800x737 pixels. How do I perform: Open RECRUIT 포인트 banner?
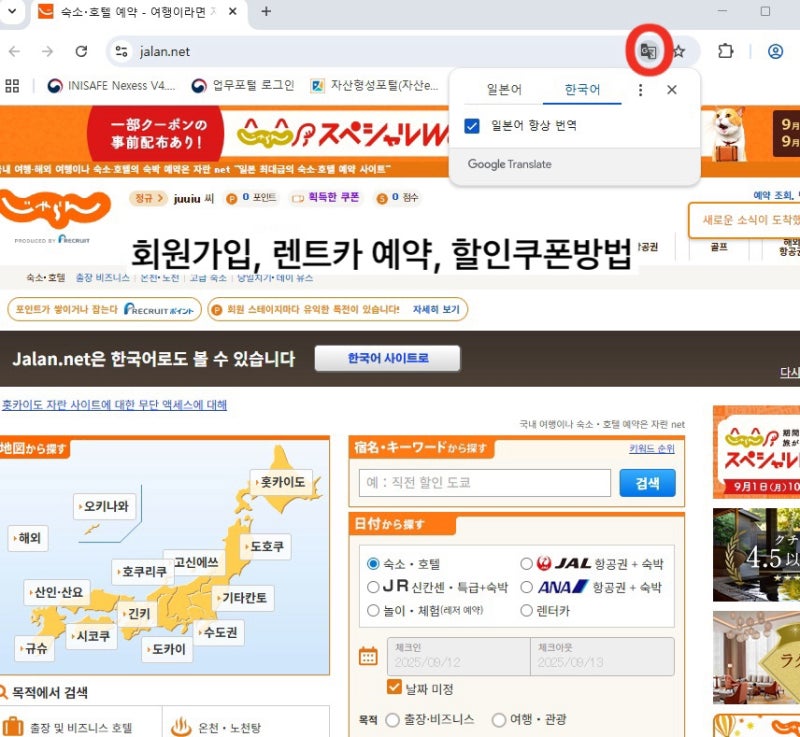click(x=105, y=310)
